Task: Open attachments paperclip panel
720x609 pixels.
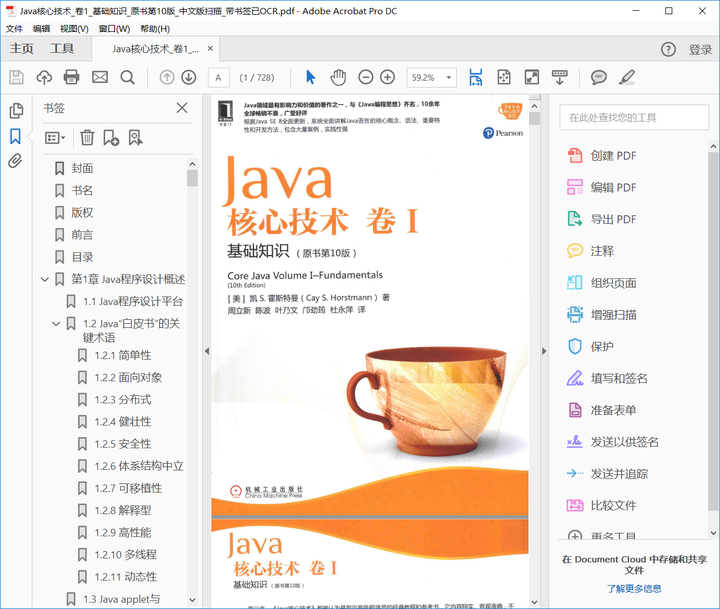Action: click(15, 161)
